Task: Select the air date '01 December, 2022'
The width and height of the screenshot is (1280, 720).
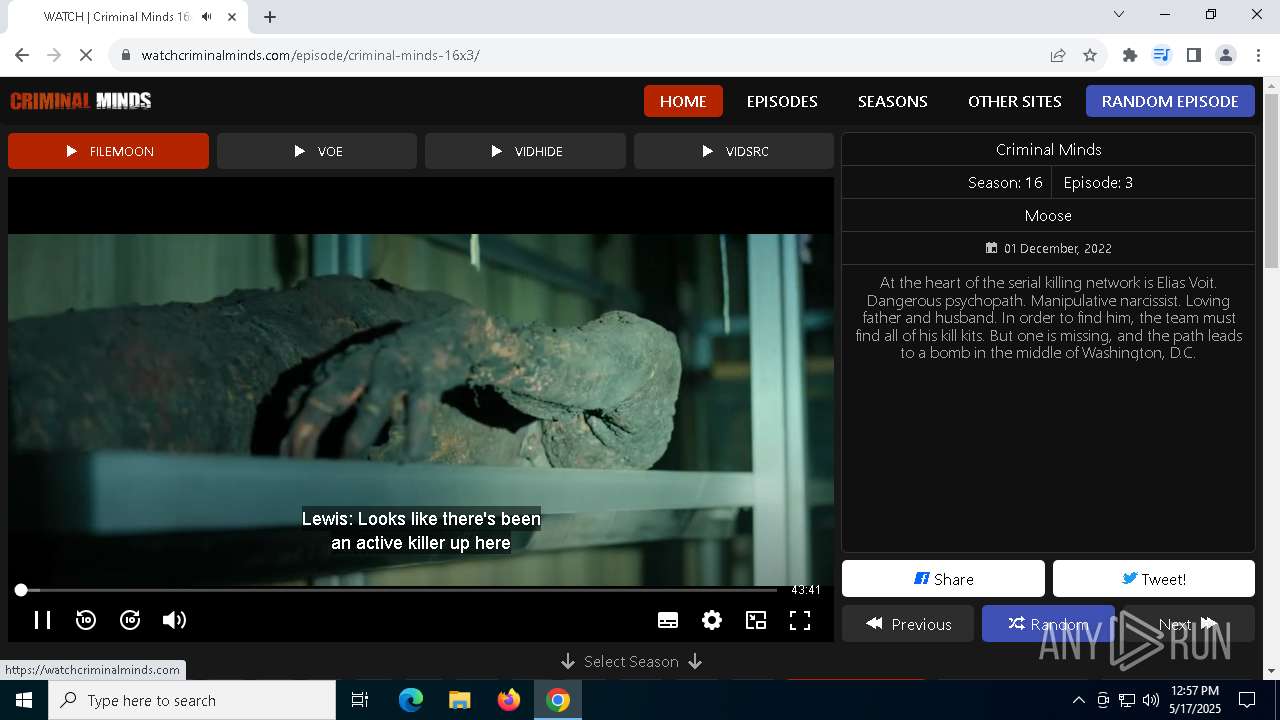Action: 1058,248
